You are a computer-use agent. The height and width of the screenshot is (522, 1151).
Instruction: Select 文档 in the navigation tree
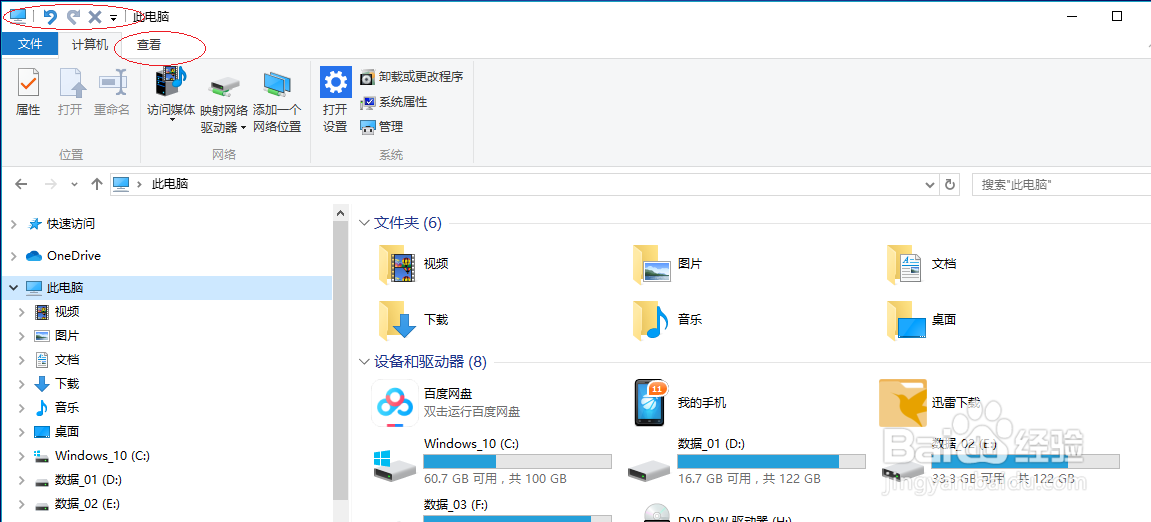click(57, 360)
